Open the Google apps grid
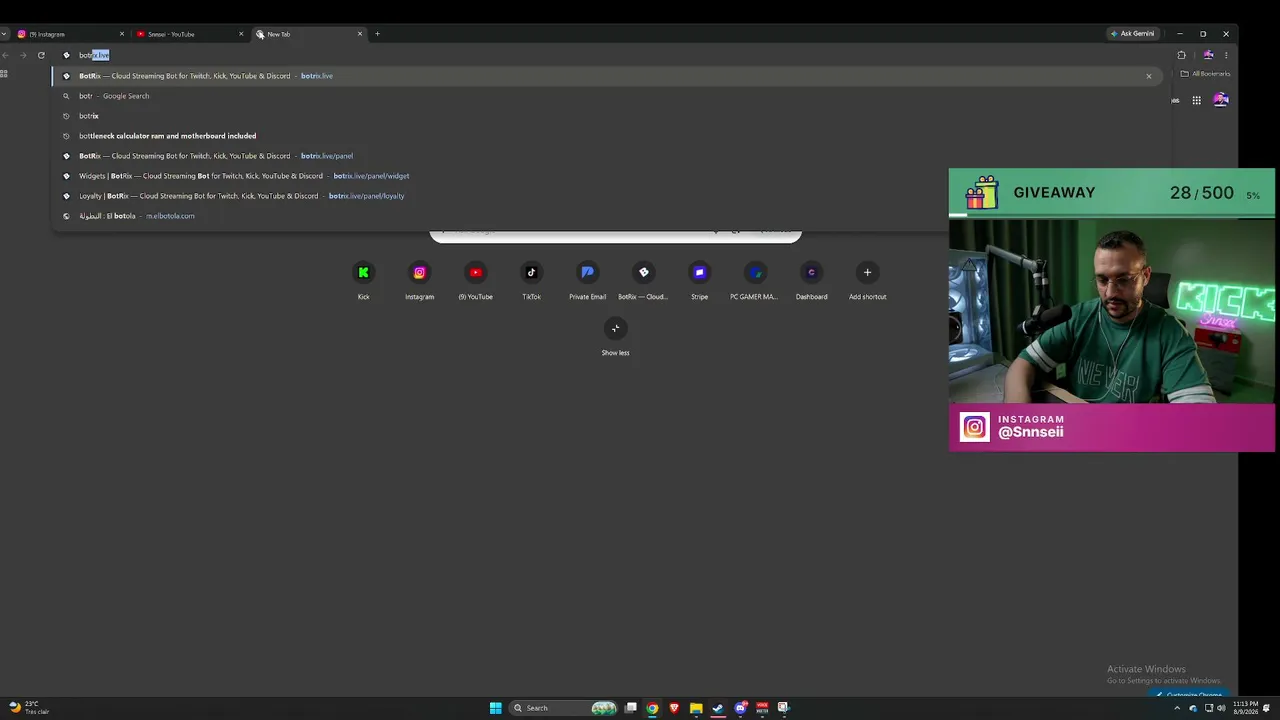The width and height of the screenshot is (1280, 720). [x=1196, y=100]
